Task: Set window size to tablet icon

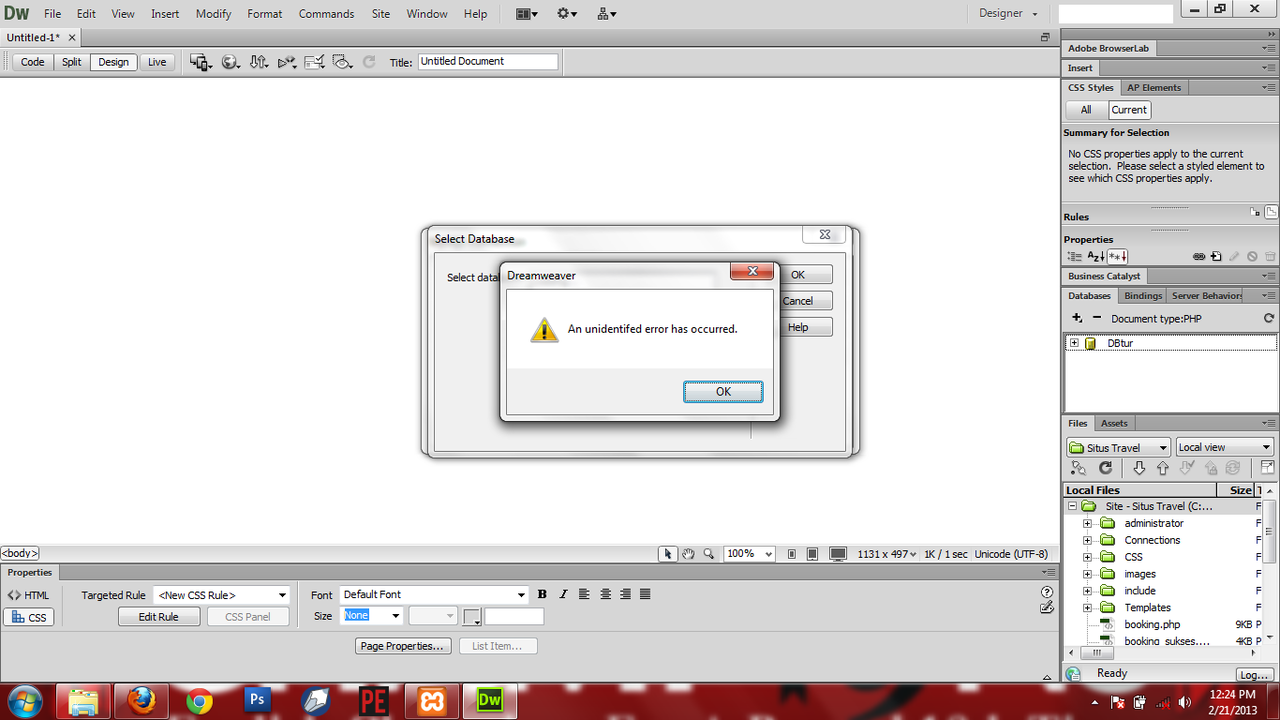Action: tap(812, 554)
